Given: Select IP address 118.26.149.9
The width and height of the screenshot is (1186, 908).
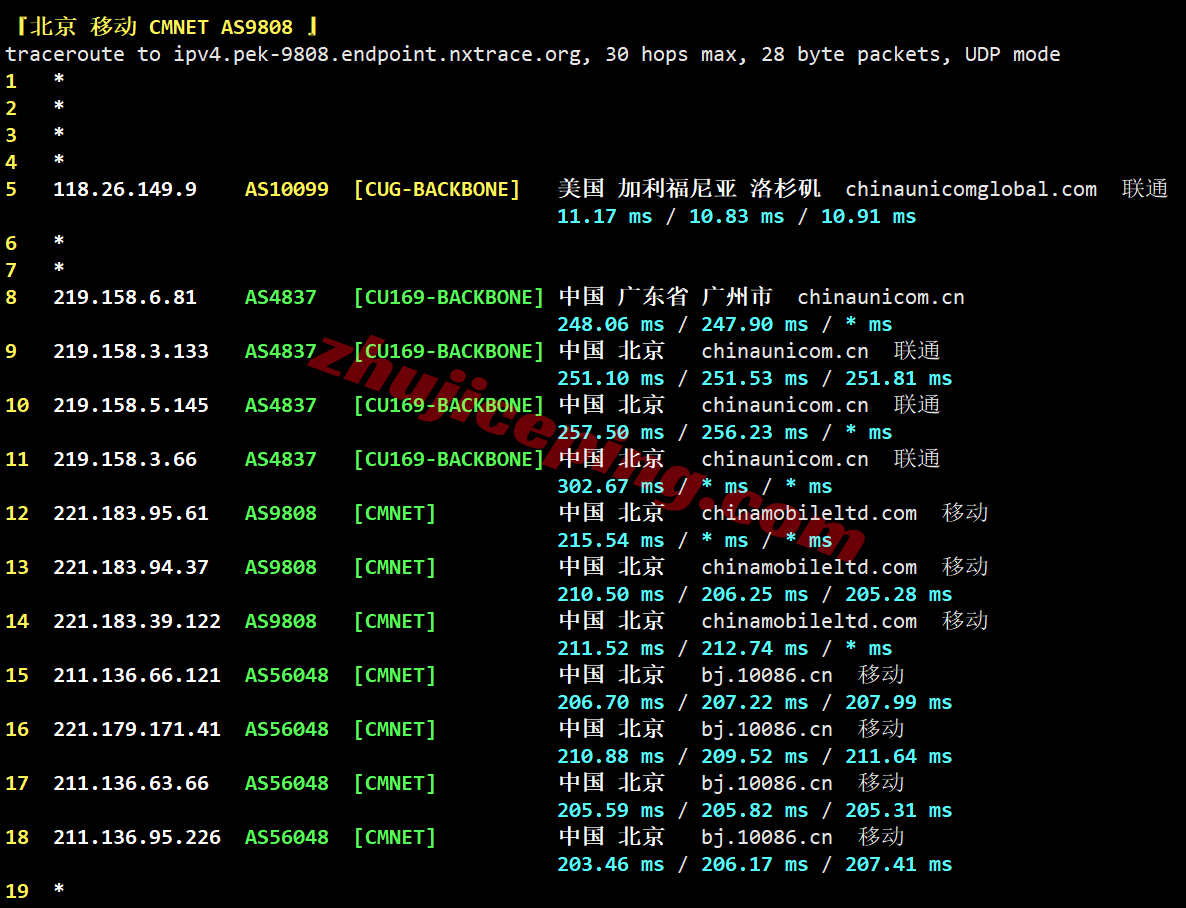Looking at the screenshot, I should coord(125,189).
